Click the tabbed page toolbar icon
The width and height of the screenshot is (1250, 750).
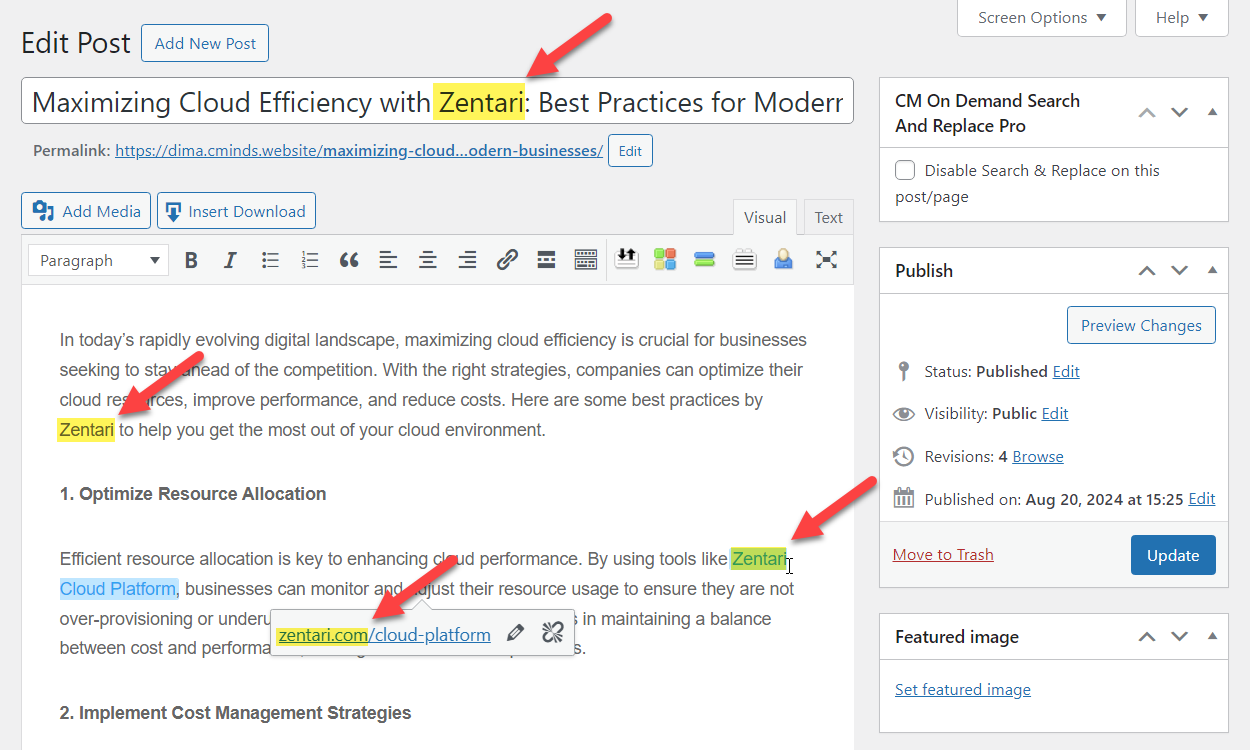point(744,259)
